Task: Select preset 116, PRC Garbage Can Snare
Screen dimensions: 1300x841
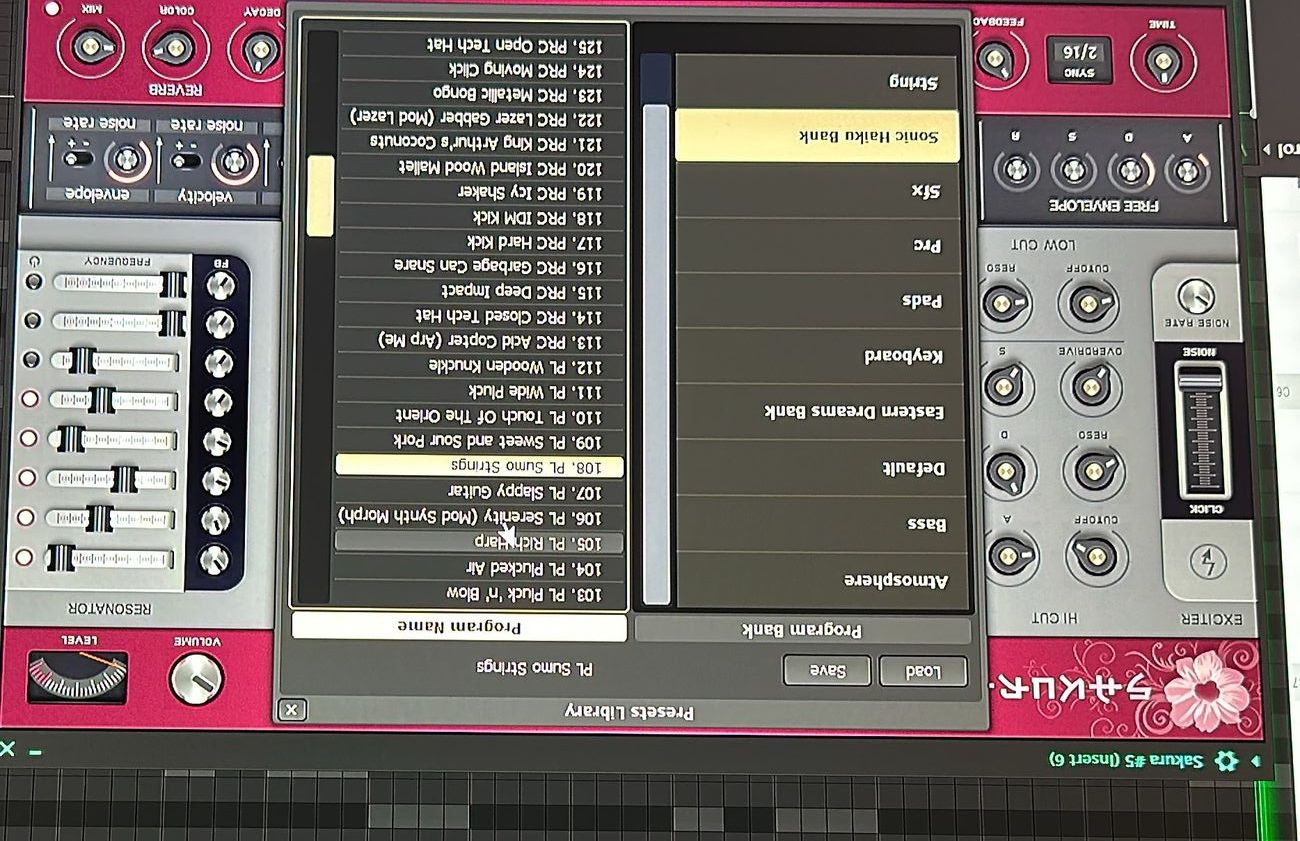Action: pos(482,266)
